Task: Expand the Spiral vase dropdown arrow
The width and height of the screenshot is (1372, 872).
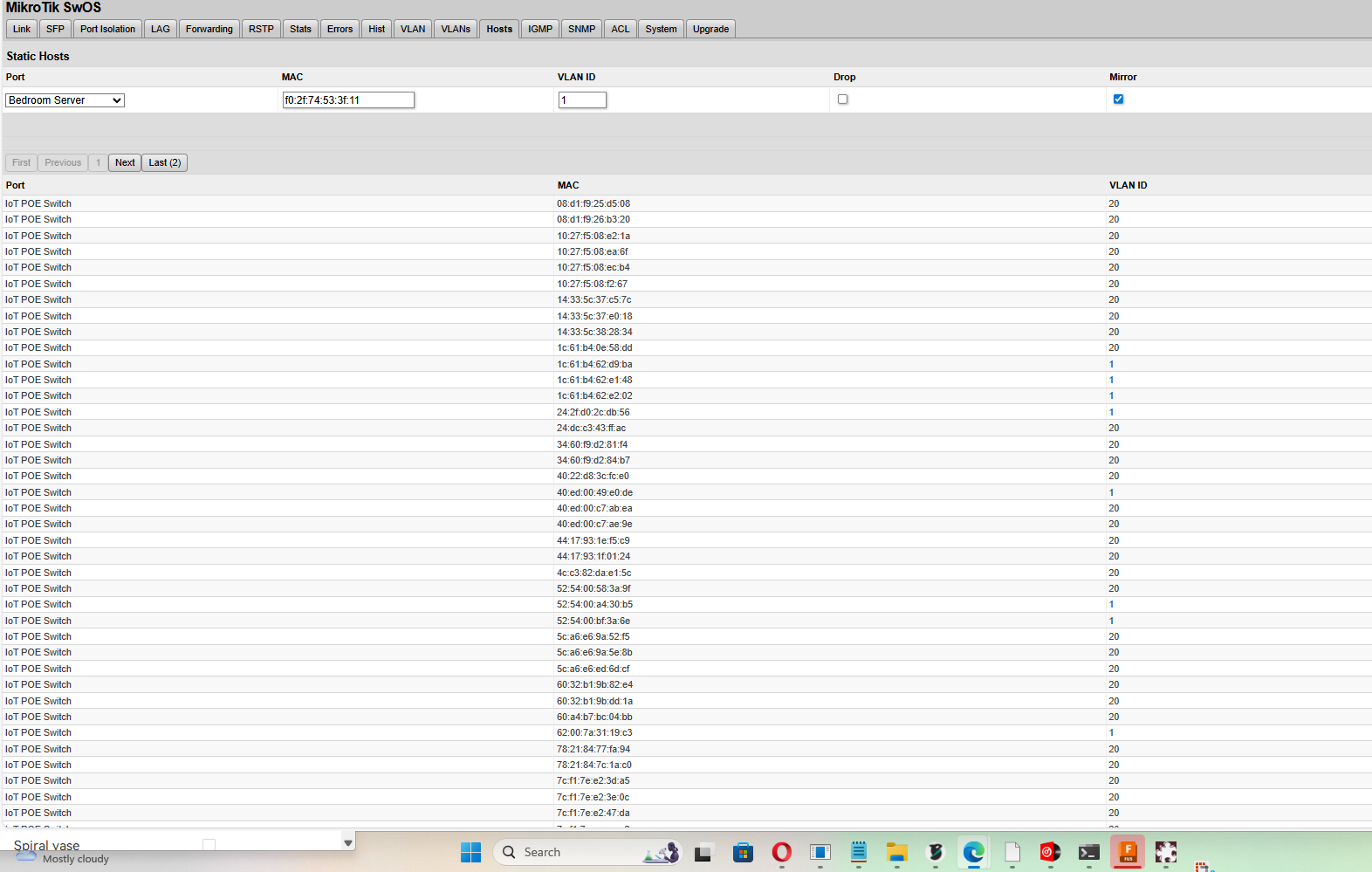Action: (x=348, y=842)
